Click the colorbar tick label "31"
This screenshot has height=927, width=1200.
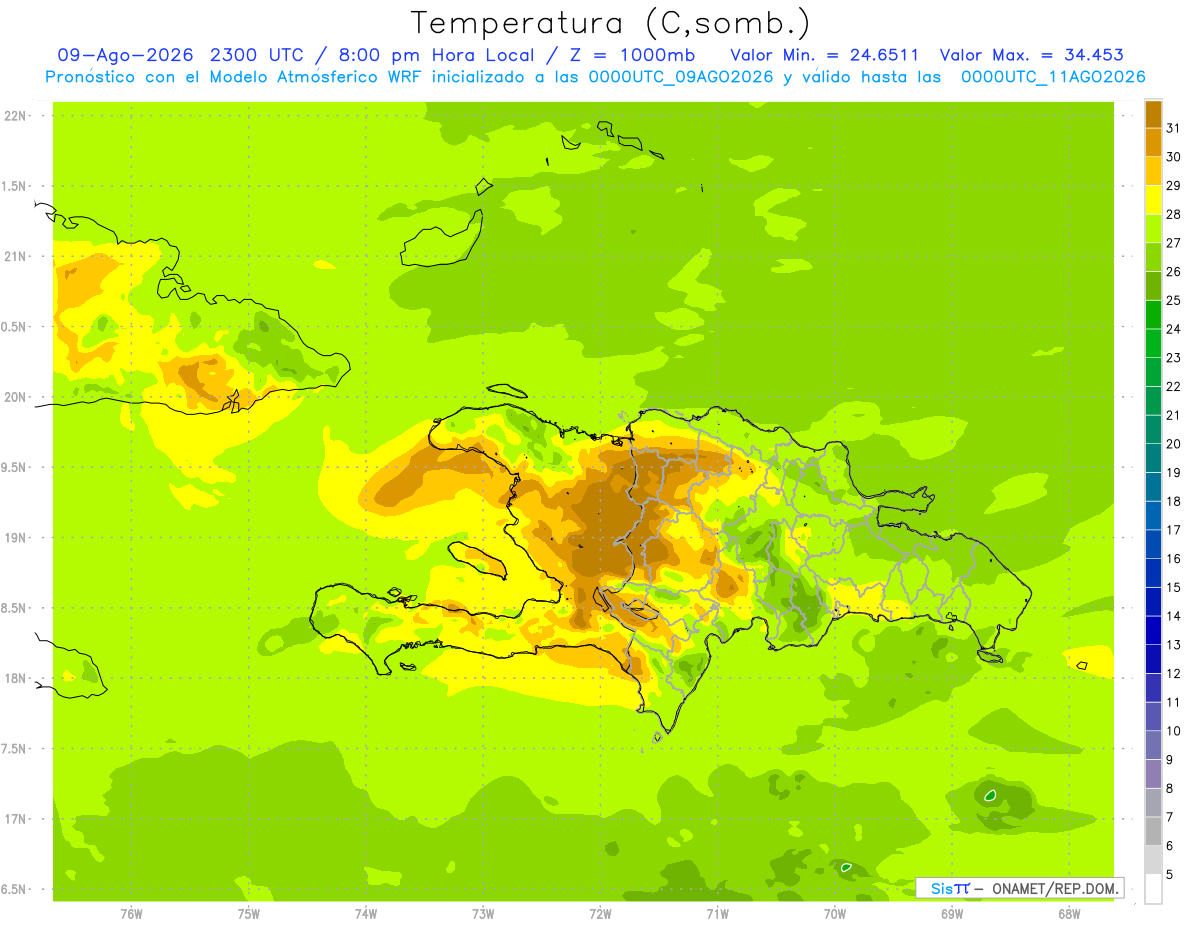[x=1175, y=128]
